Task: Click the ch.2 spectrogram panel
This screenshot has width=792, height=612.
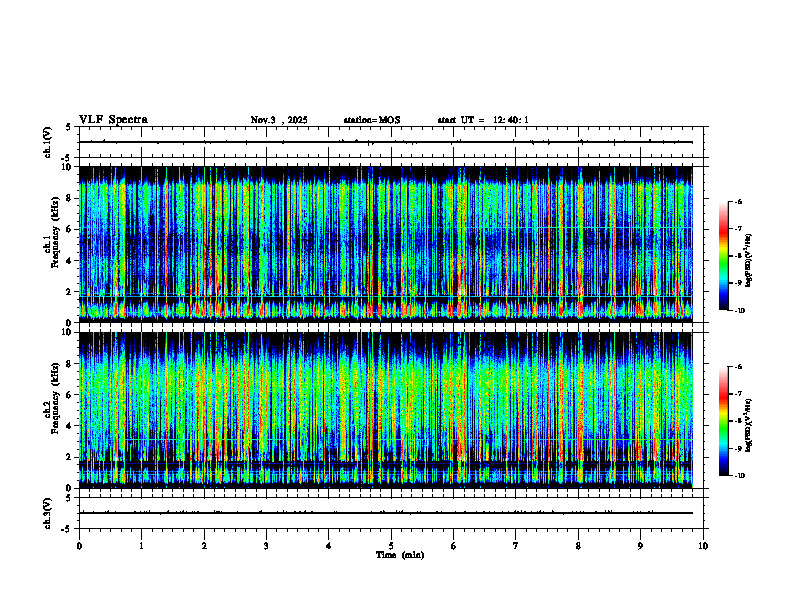Action: (x=386, y=410)
